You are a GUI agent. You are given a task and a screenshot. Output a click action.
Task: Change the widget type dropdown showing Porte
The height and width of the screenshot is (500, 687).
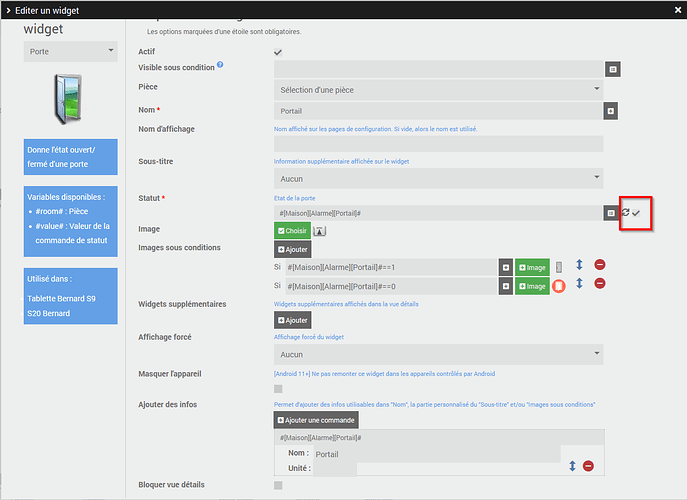[x=69, y=51]
